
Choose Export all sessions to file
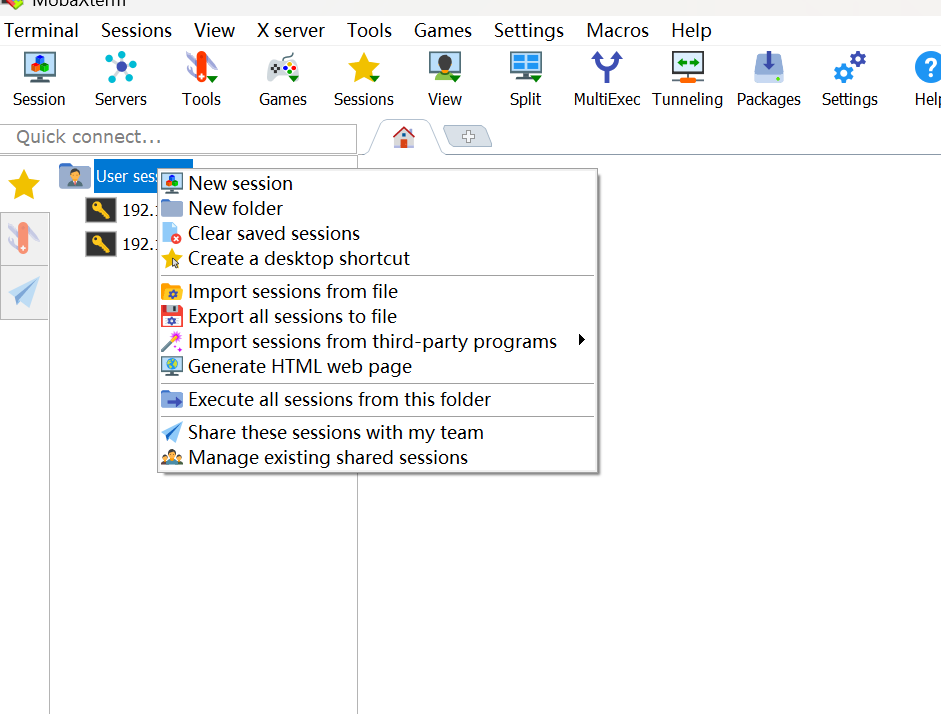(377, 316)
